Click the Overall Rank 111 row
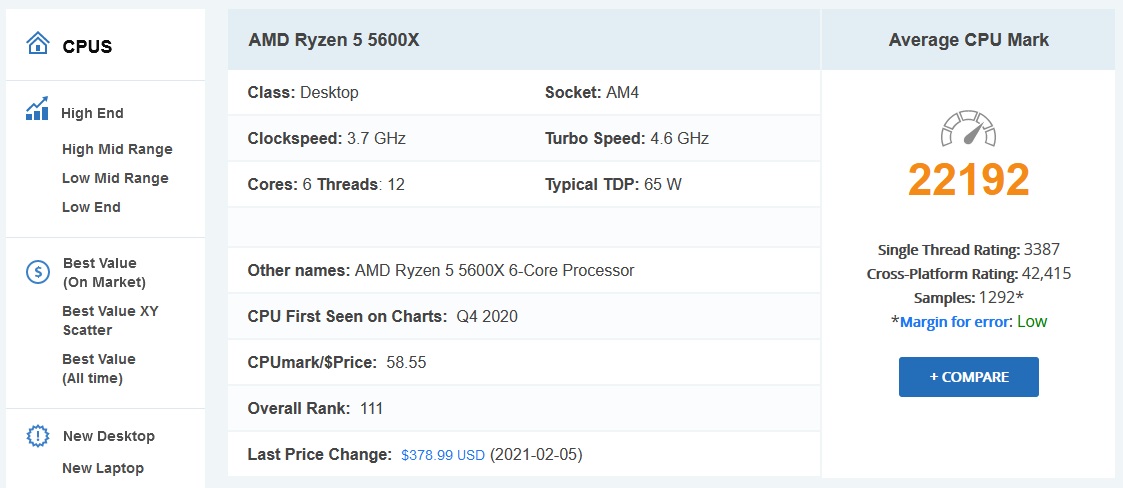The width and height of the screenshot is (1123, 488). pyautogui.click(x=524, y=408)
